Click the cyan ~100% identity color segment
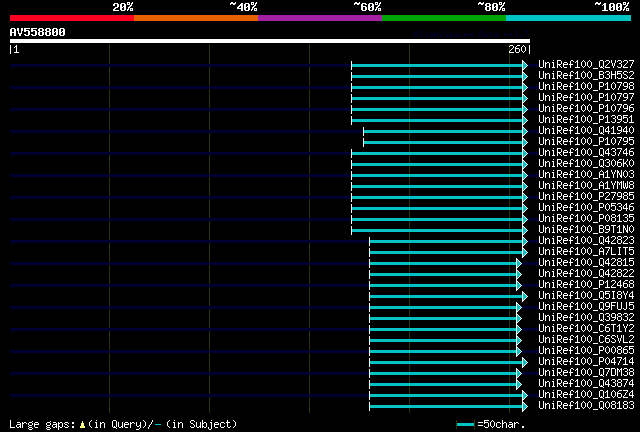The height and width of the screenshot is (432, 640). coord(569,18)
